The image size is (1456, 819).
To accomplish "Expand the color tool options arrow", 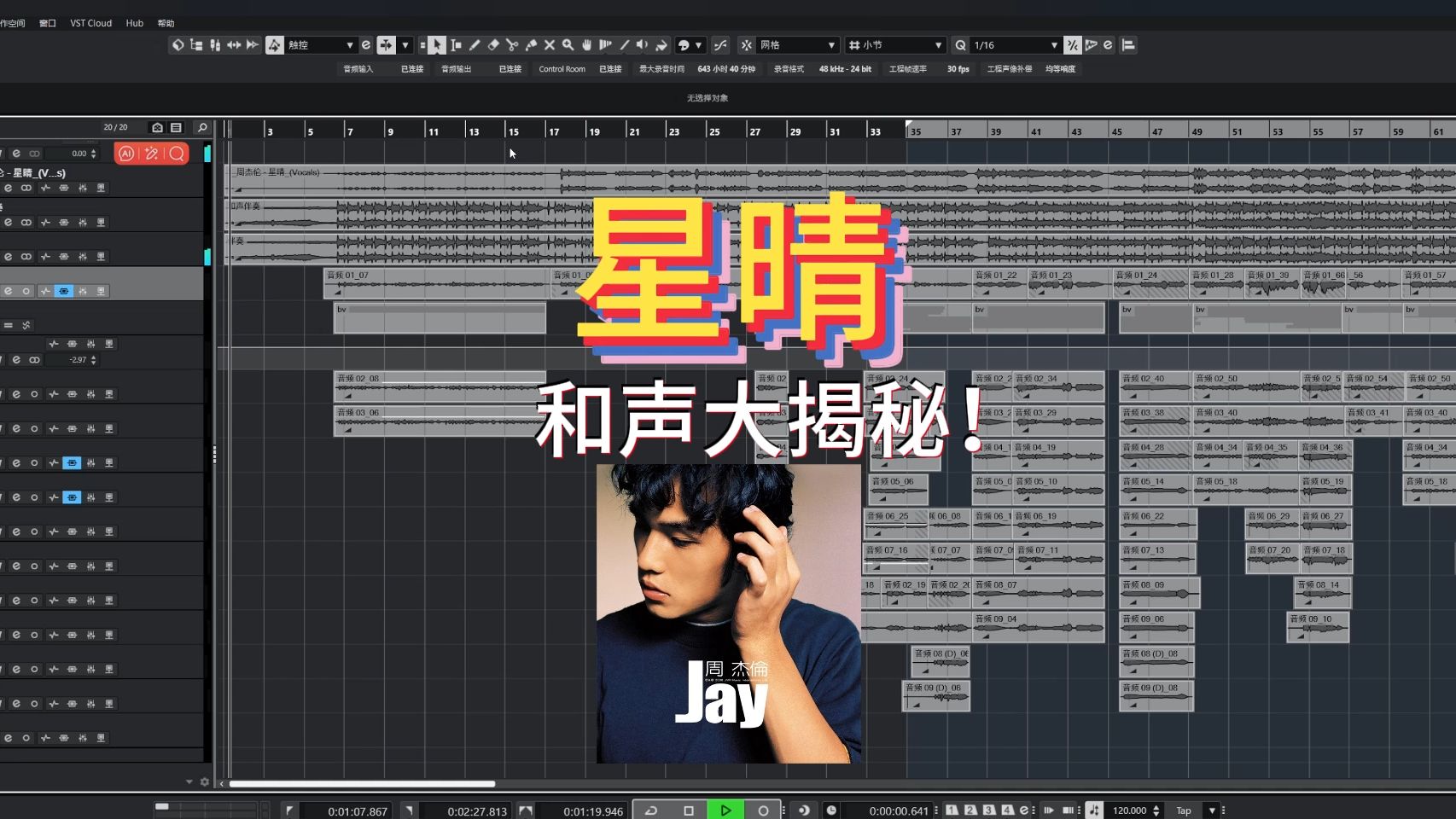I will click(699, 45).
